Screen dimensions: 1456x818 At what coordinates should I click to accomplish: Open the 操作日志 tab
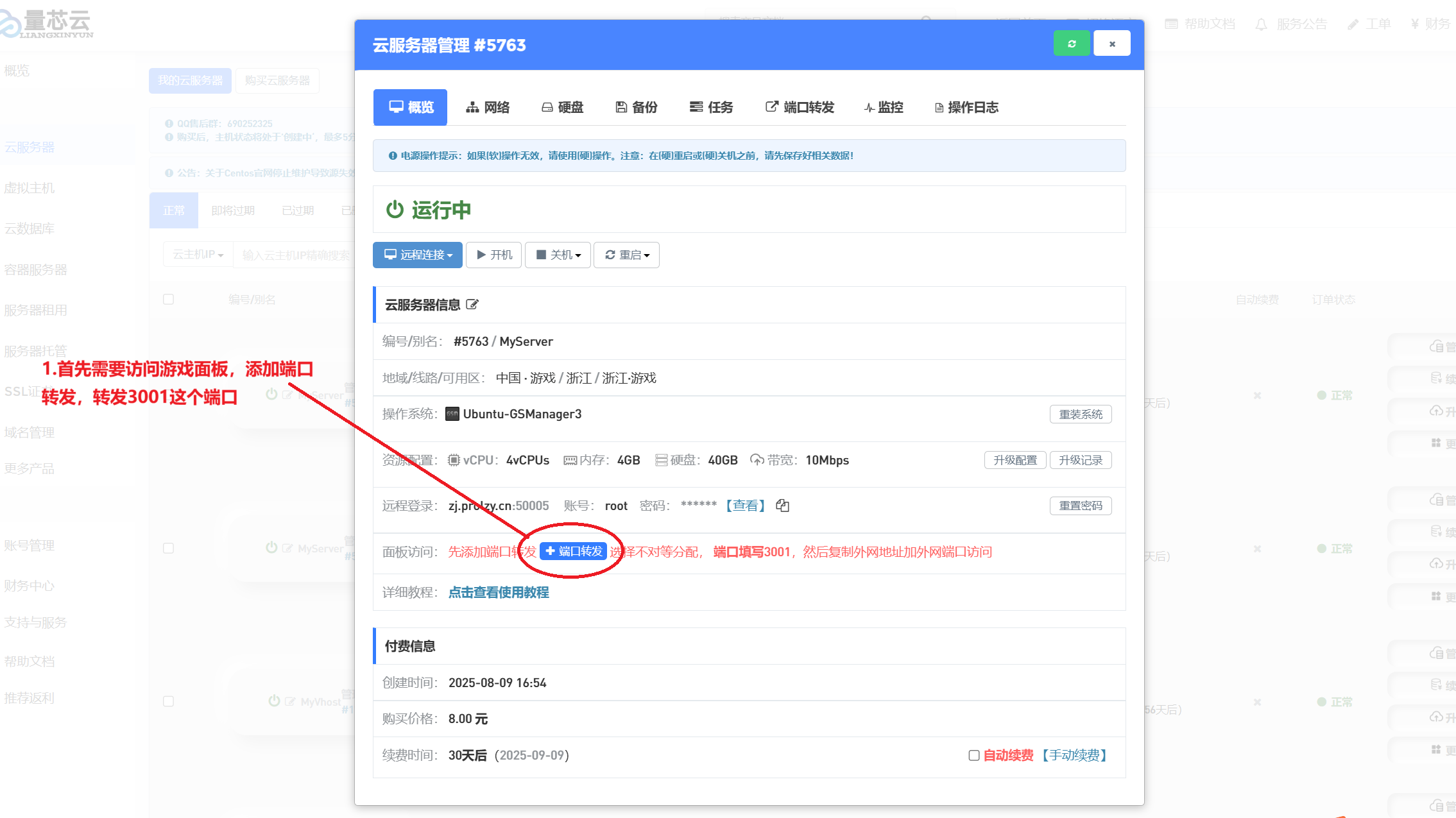[x=966, y=107]
